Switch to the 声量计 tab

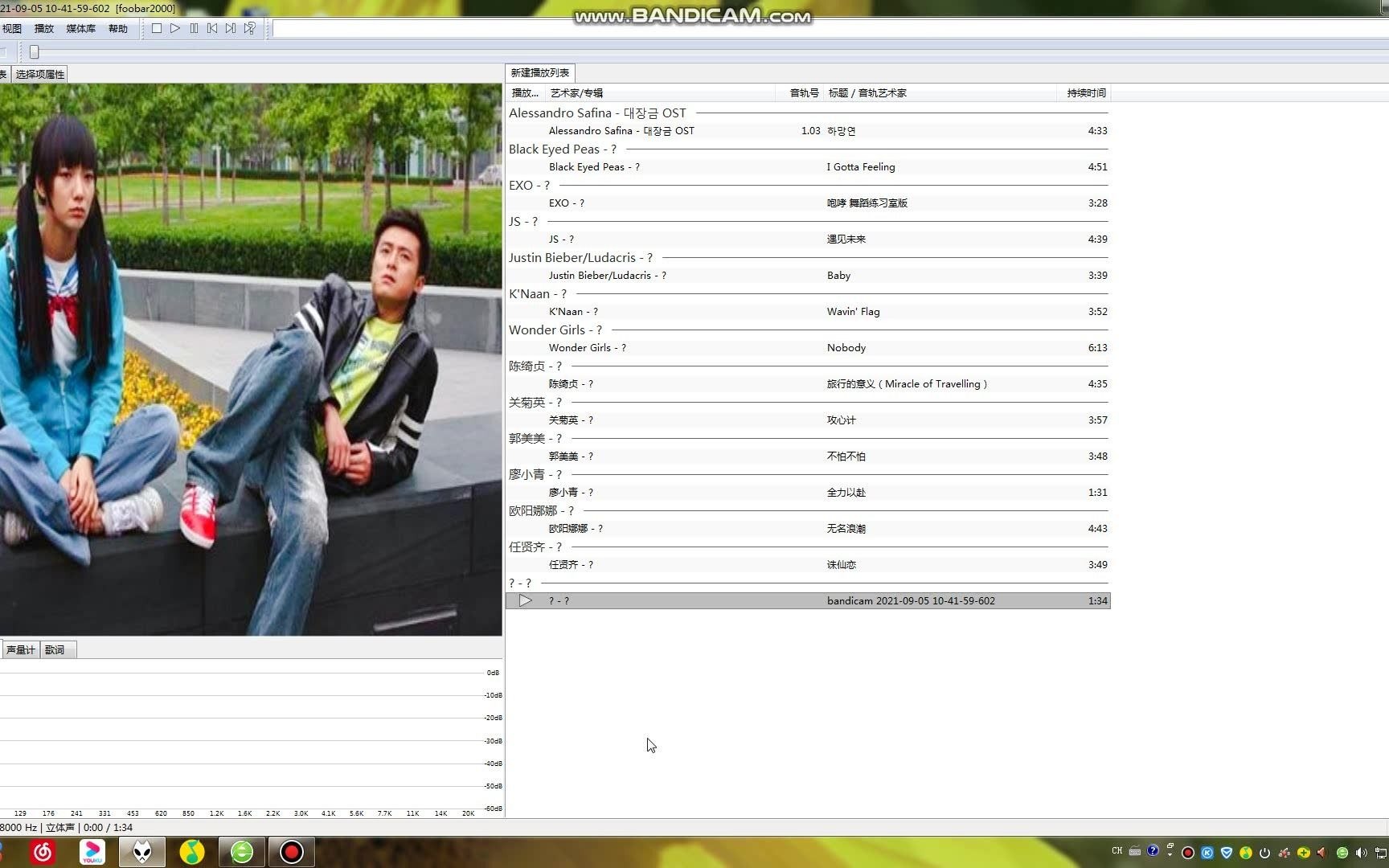coord(20,649)
